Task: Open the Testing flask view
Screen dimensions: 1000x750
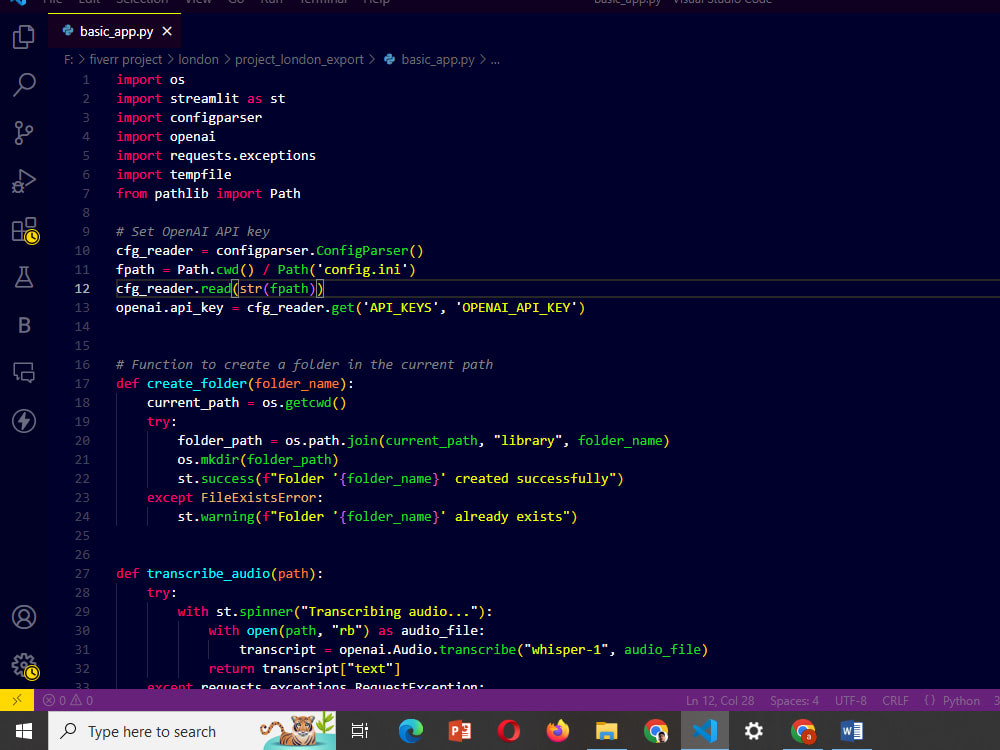Action: [x=24, y=277]
